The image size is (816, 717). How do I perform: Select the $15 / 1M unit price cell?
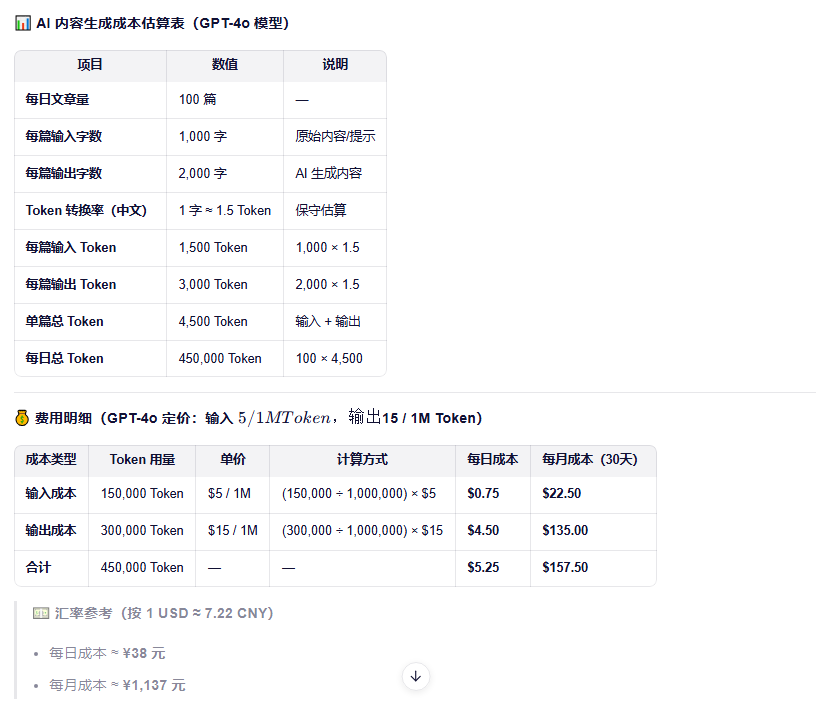tap(232, 530)
